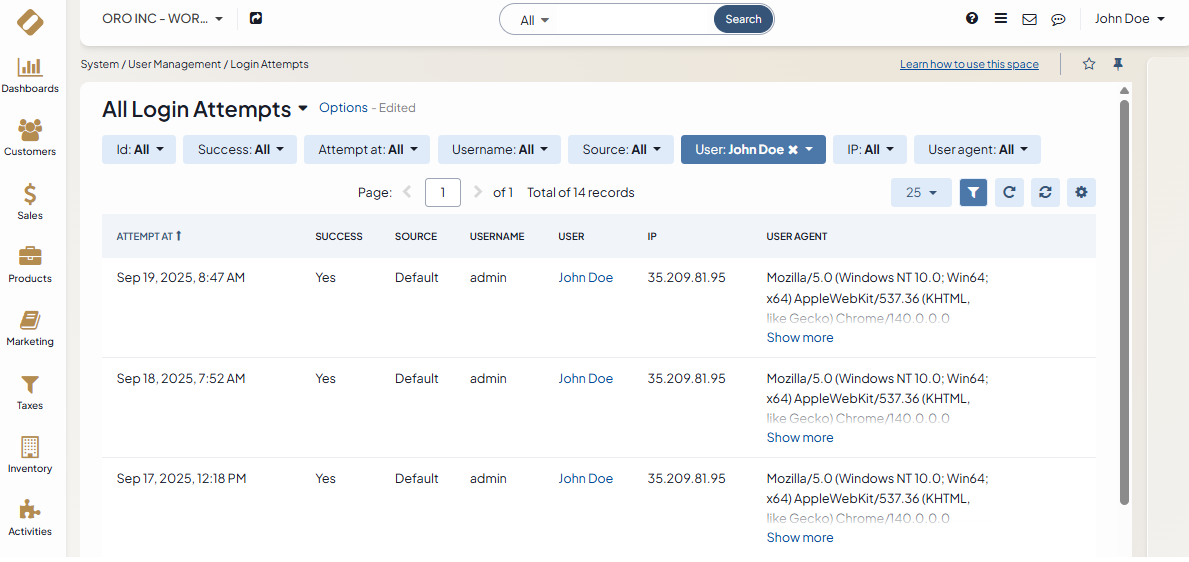
Task: Toggle the filters funnel button
Action: tap(973, 192)
